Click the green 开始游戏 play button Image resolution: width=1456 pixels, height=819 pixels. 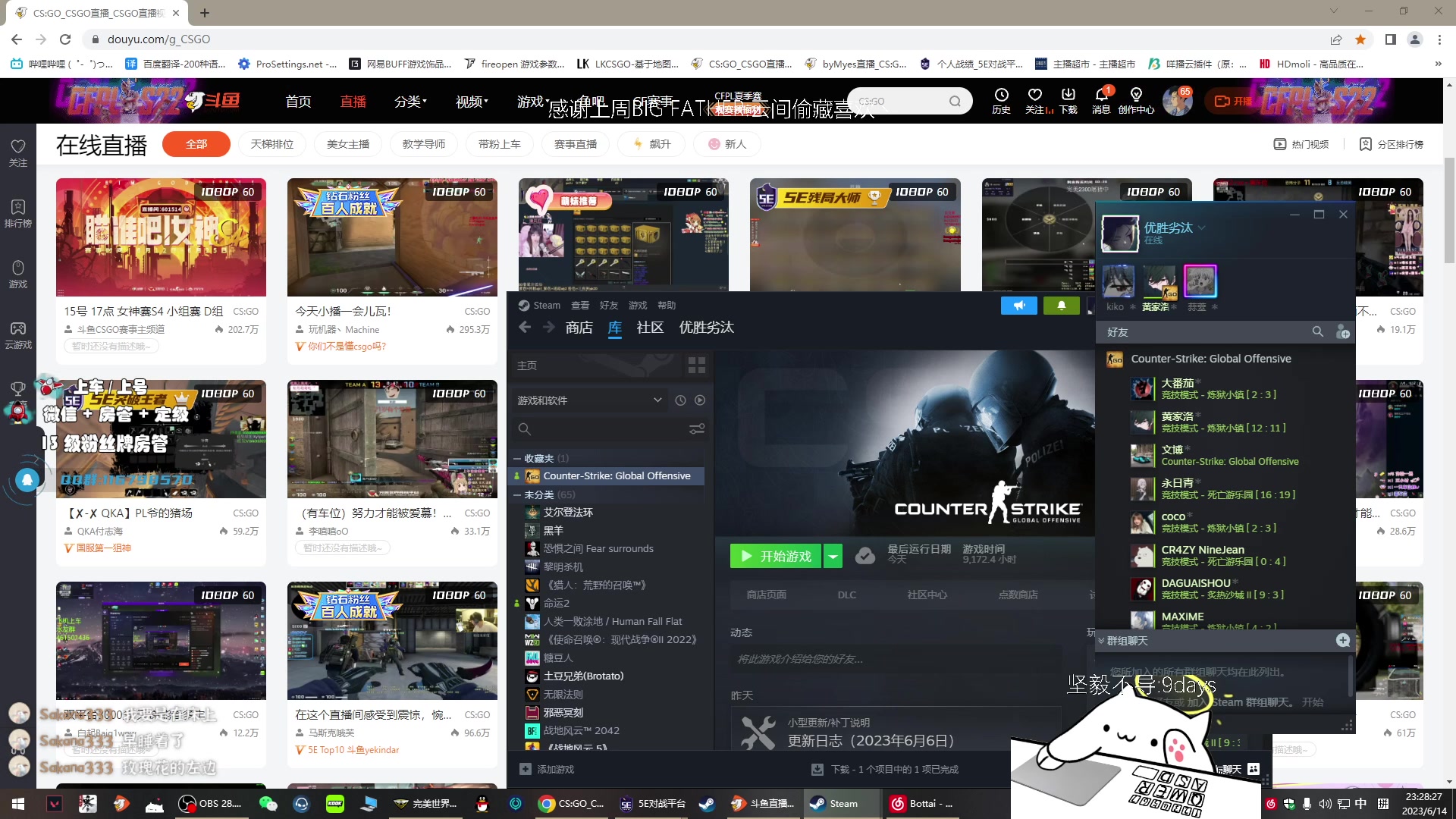[x=776, y=556]
